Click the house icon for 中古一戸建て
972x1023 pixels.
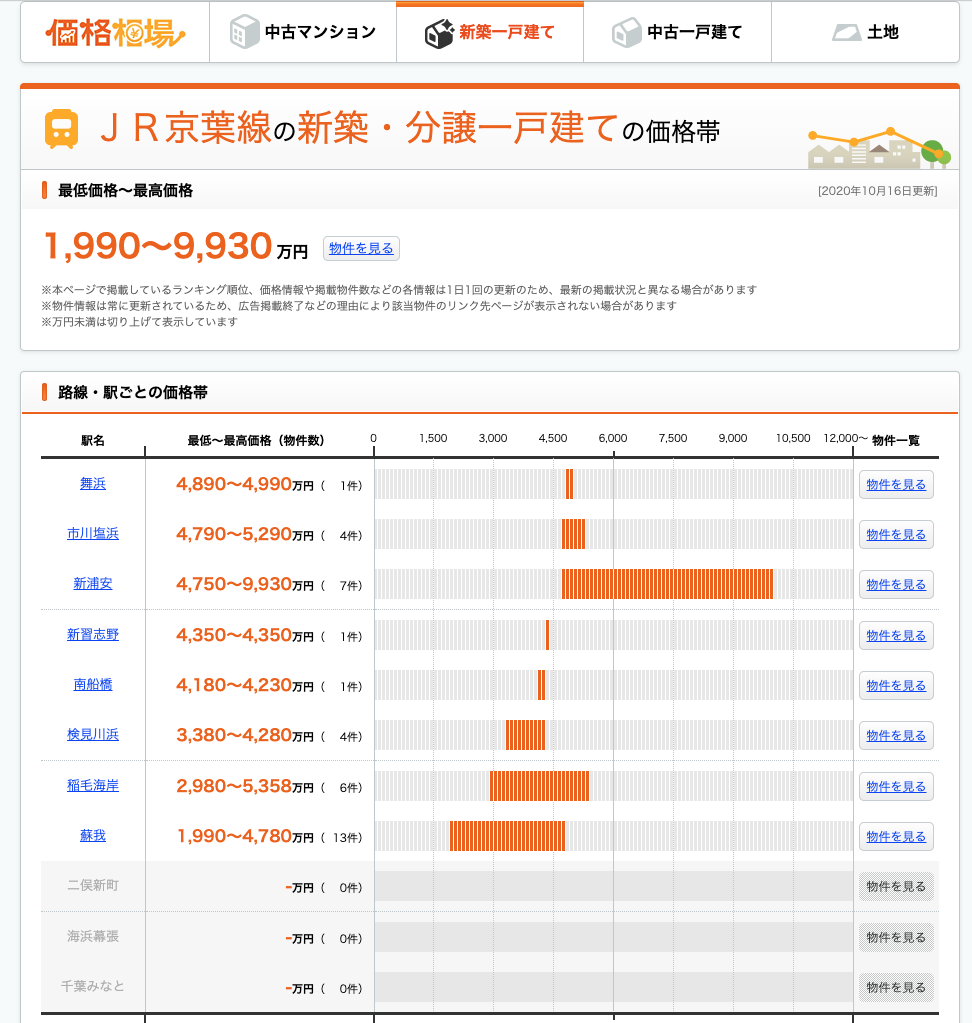point(626,32)
